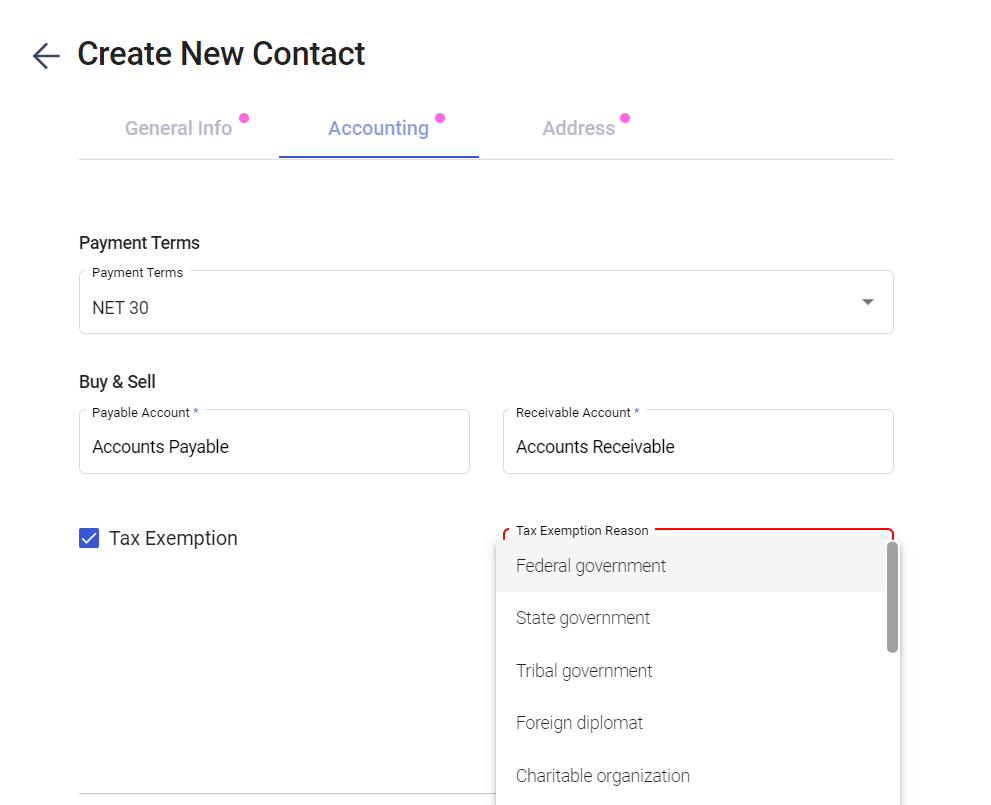Choose Federal government exemption reason
991x805 pixels.
[591, 566]
